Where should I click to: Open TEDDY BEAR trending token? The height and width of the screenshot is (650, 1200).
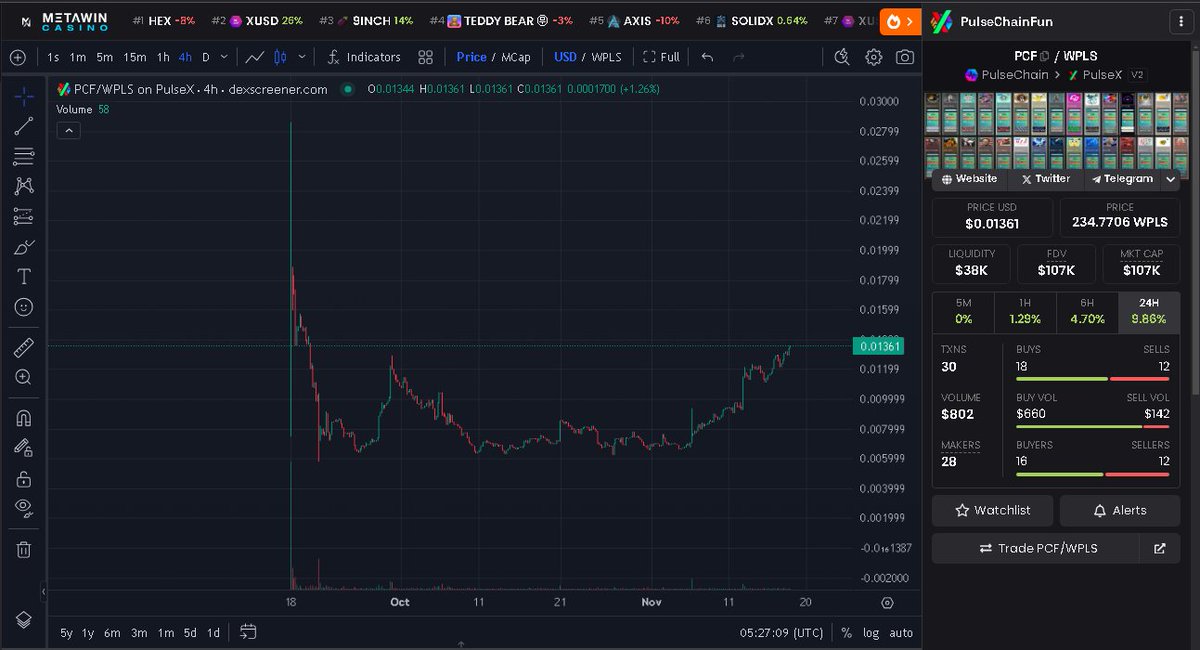pyautogui.click(x=501, y=20)
